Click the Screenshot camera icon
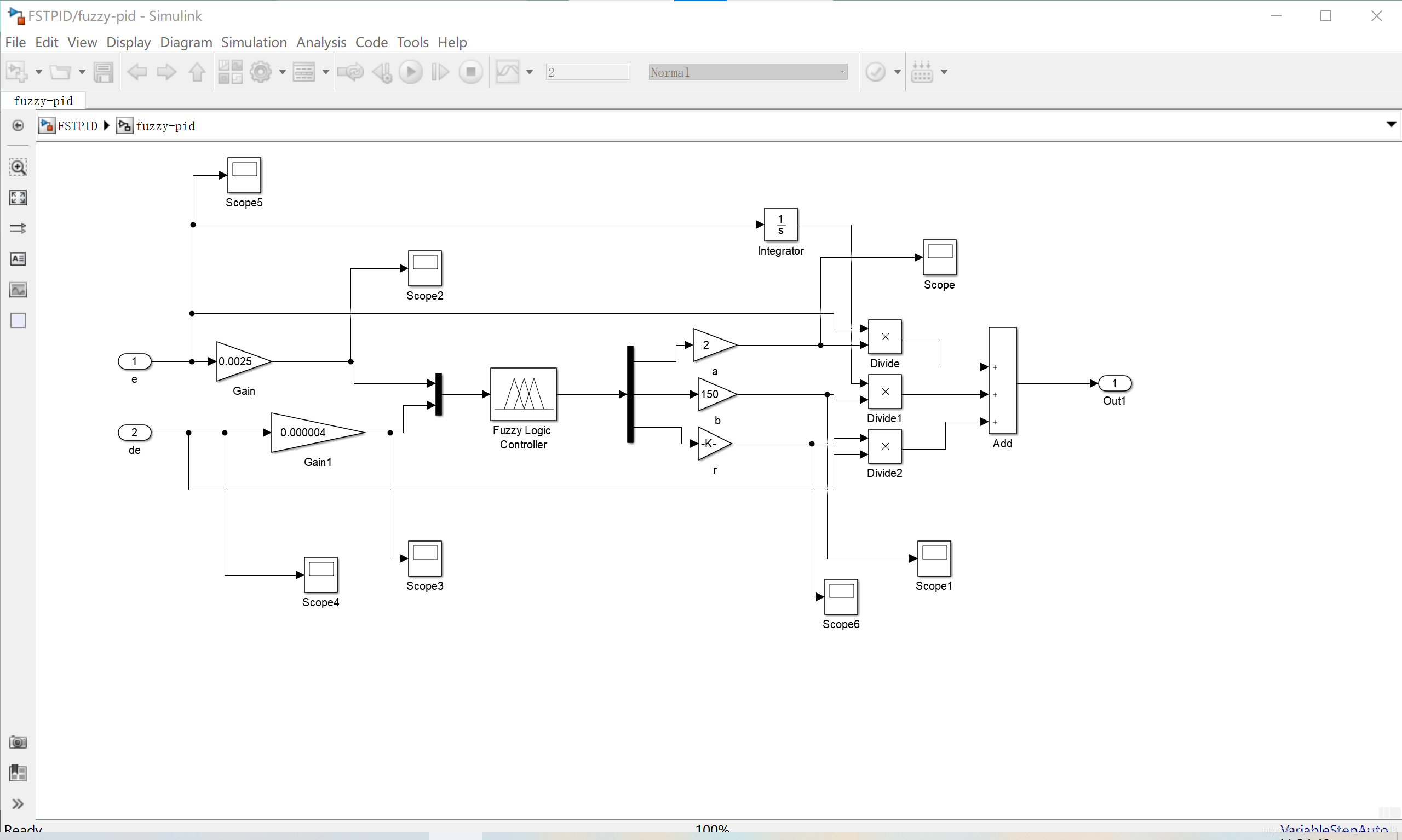The height and width of the screenshot is (840, 1402). (x=18, y=742)
